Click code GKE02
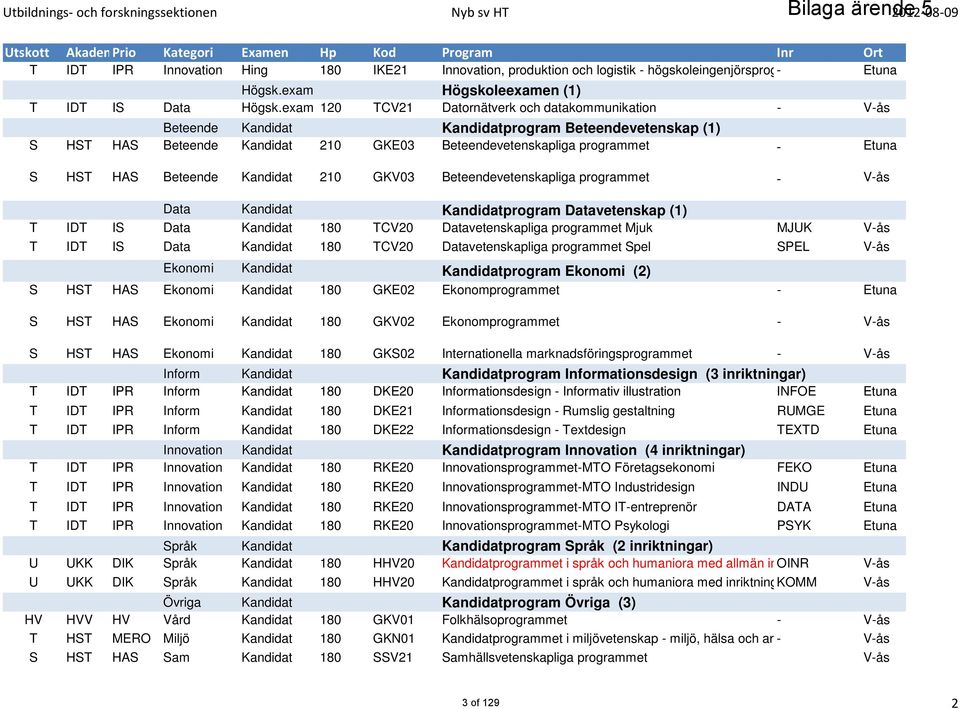This screenshot has width=960, height=709. tap(394, 290)
